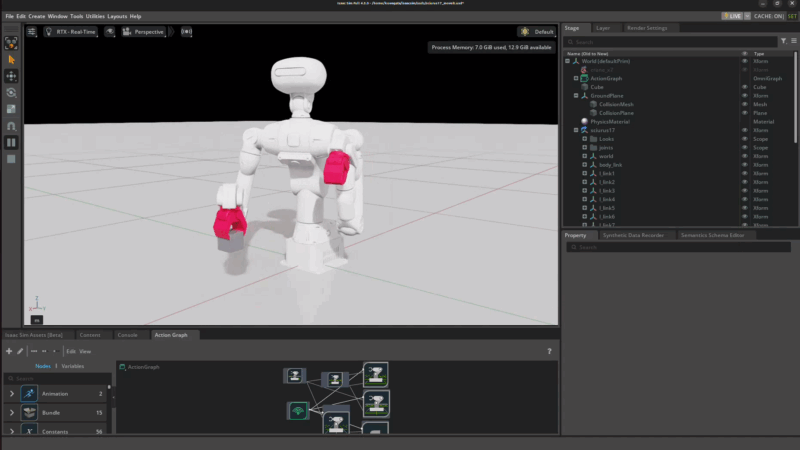Pause the simulation playback
800x450 pixels.
click(x=11, y=143)
